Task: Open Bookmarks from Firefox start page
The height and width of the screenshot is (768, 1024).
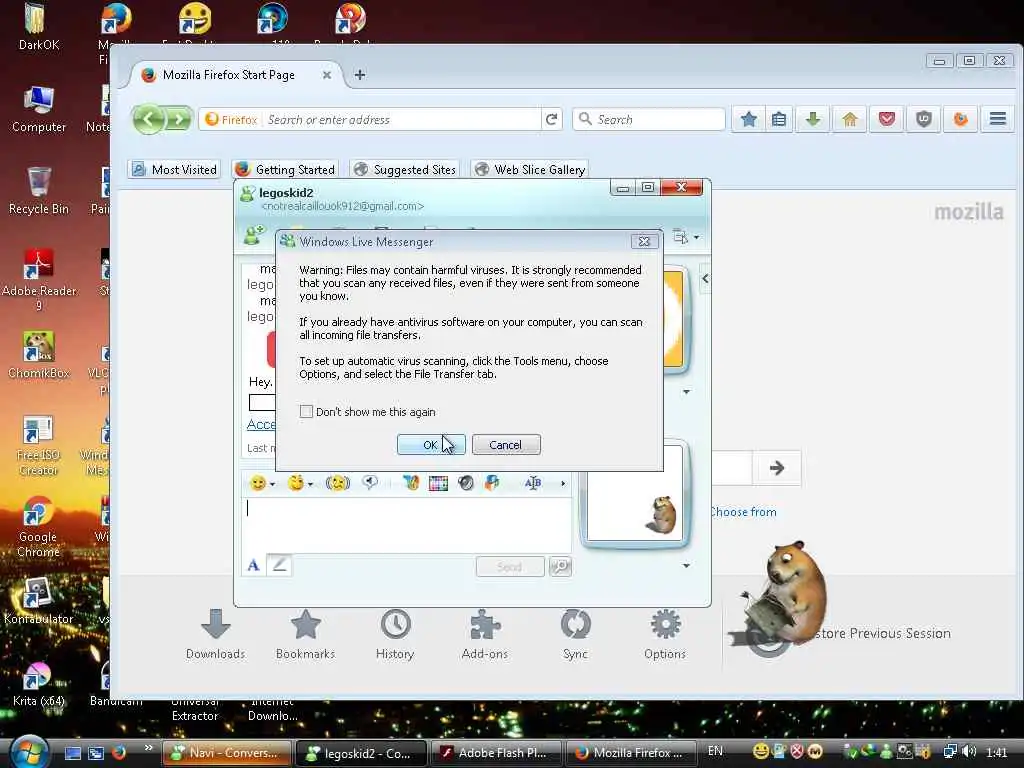Action: [x=305, y=635]
